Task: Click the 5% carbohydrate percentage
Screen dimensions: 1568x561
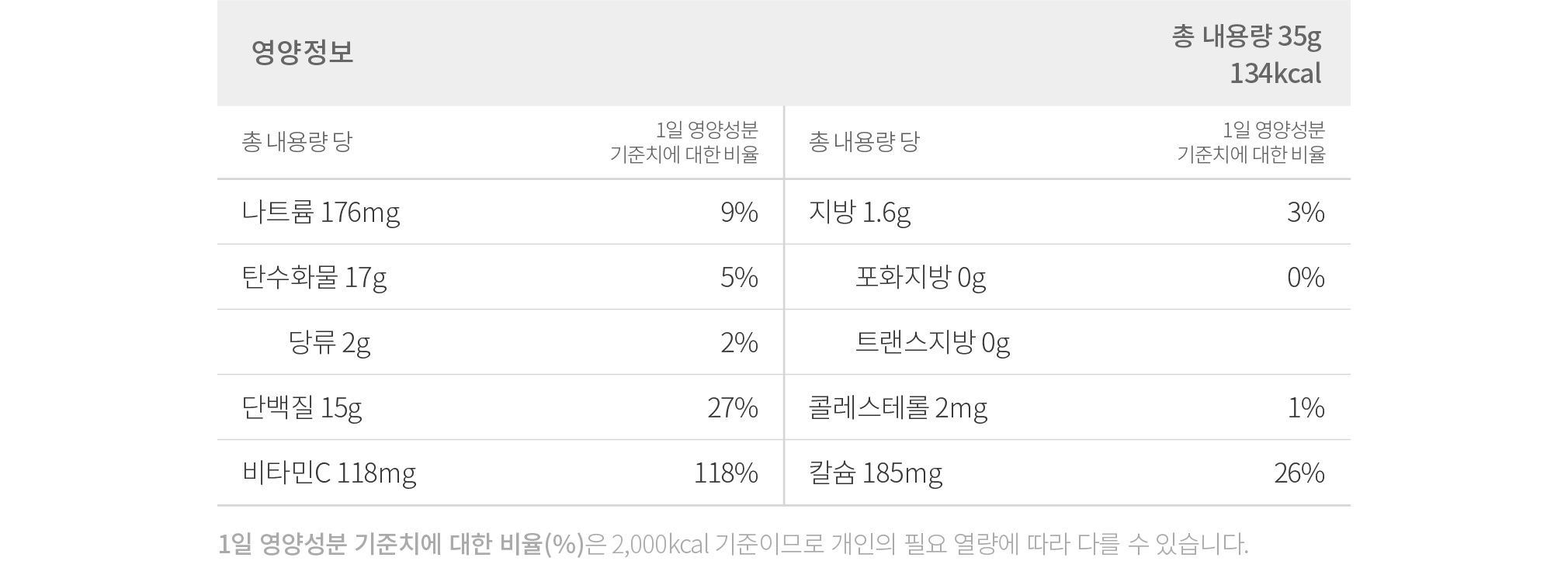Action: [739, 277]
